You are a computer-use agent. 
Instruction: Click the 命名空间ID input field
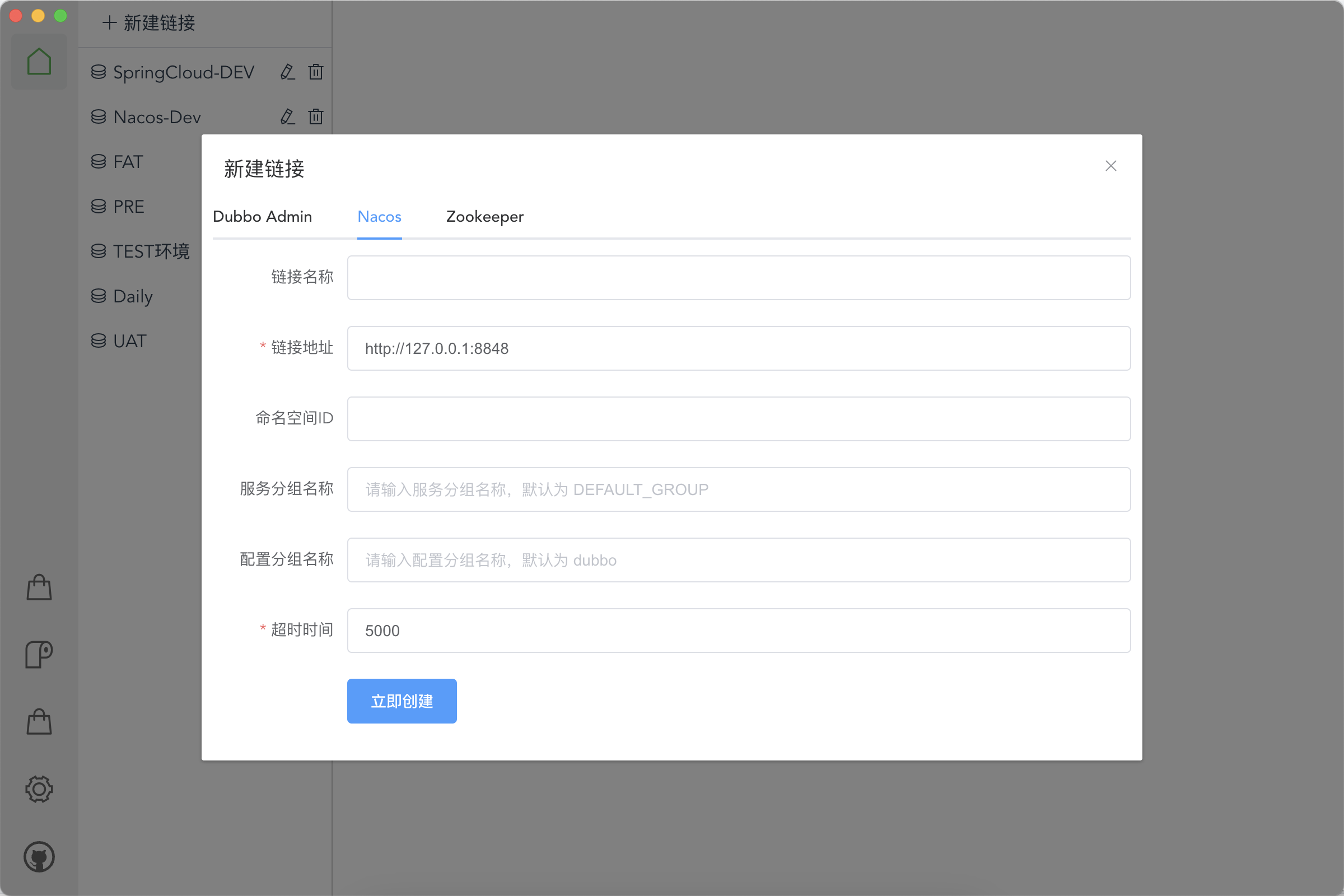click(738, 419)
